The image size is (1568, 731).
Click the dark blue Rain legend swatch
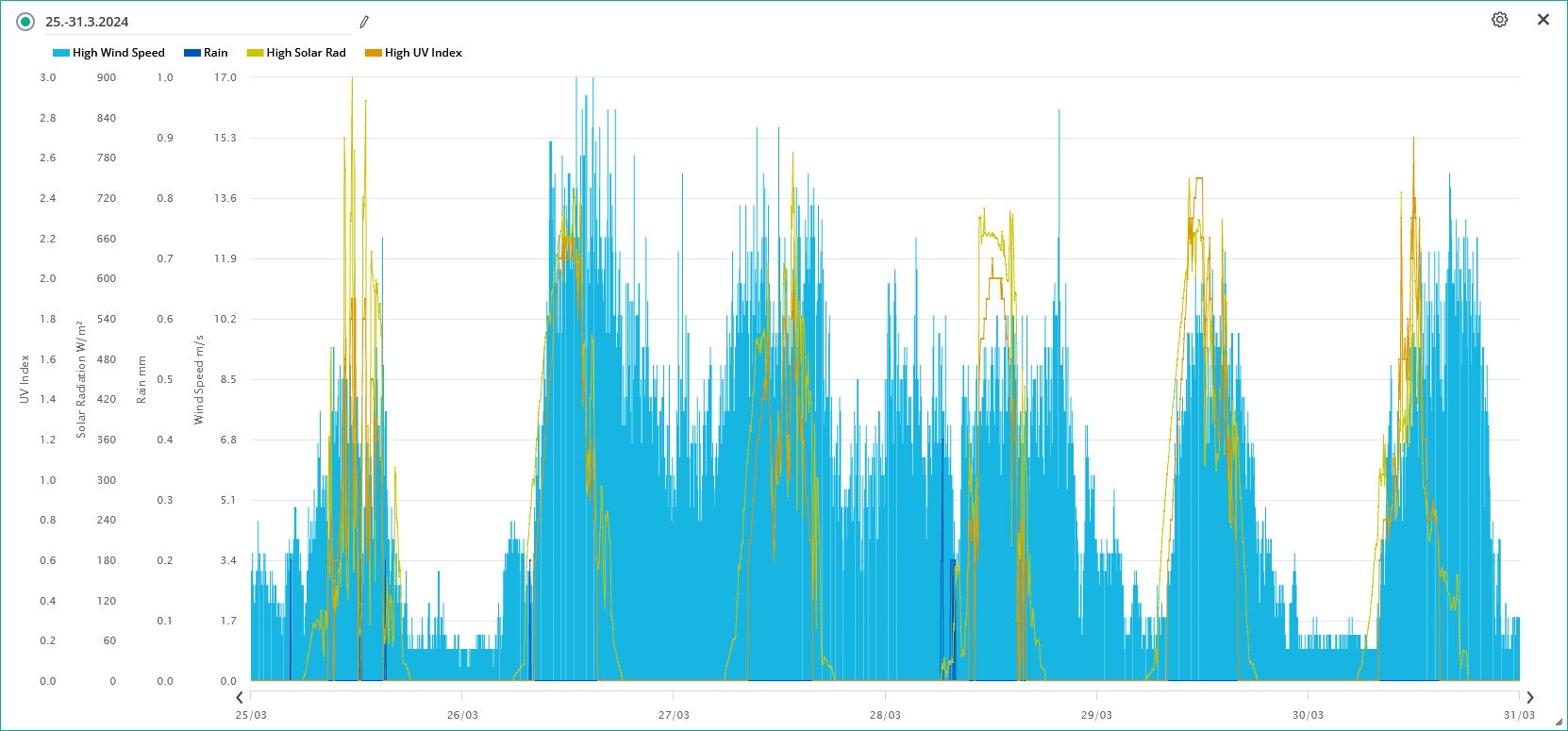tap(192, 53)
